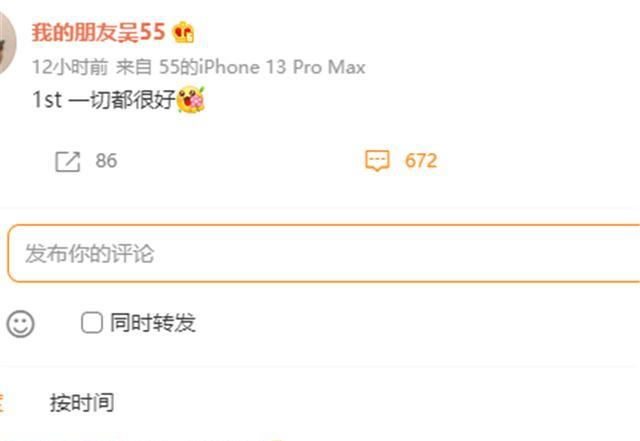Click the 同时转发 label text

tap(153, 323)
